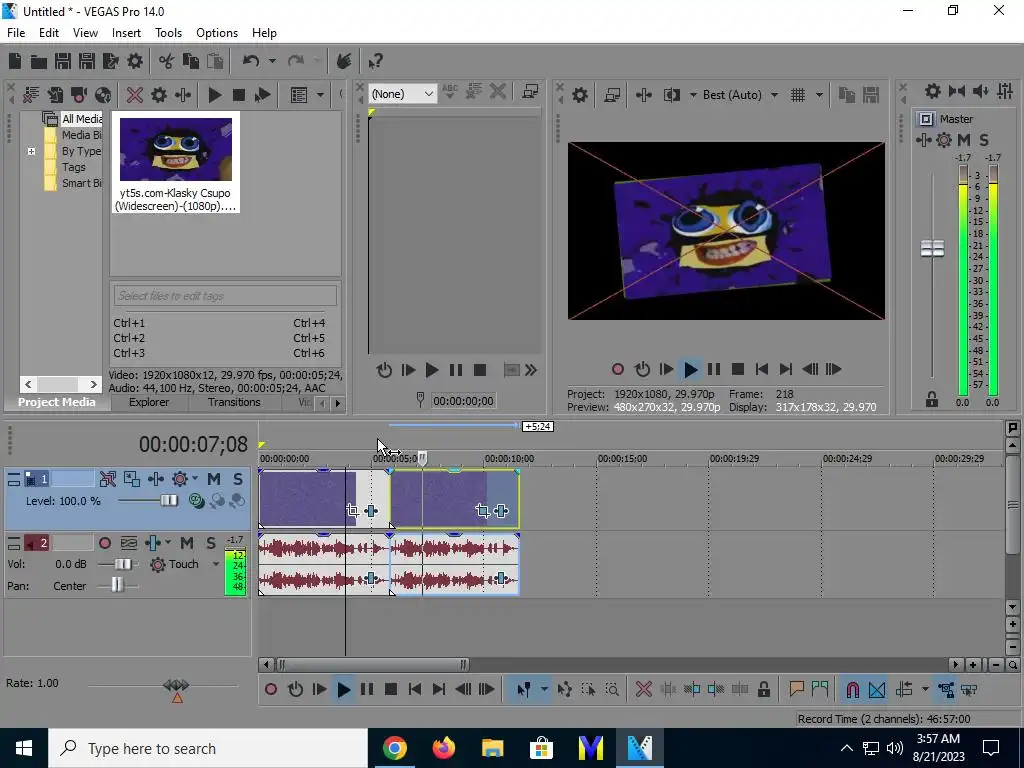
Task: Insert a region with the region icon
Action: tap(820, 689)
